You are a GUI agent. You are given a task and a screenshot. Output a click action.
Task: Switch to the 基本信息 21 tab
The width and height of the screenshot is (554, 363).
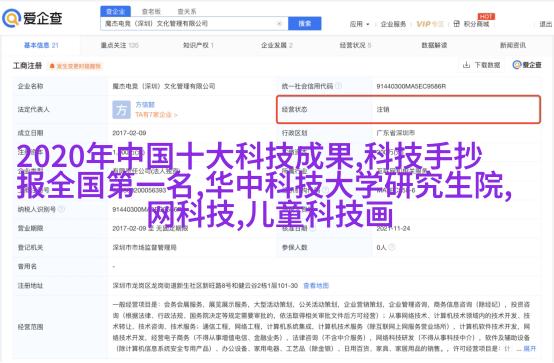(x=41, y=45)
